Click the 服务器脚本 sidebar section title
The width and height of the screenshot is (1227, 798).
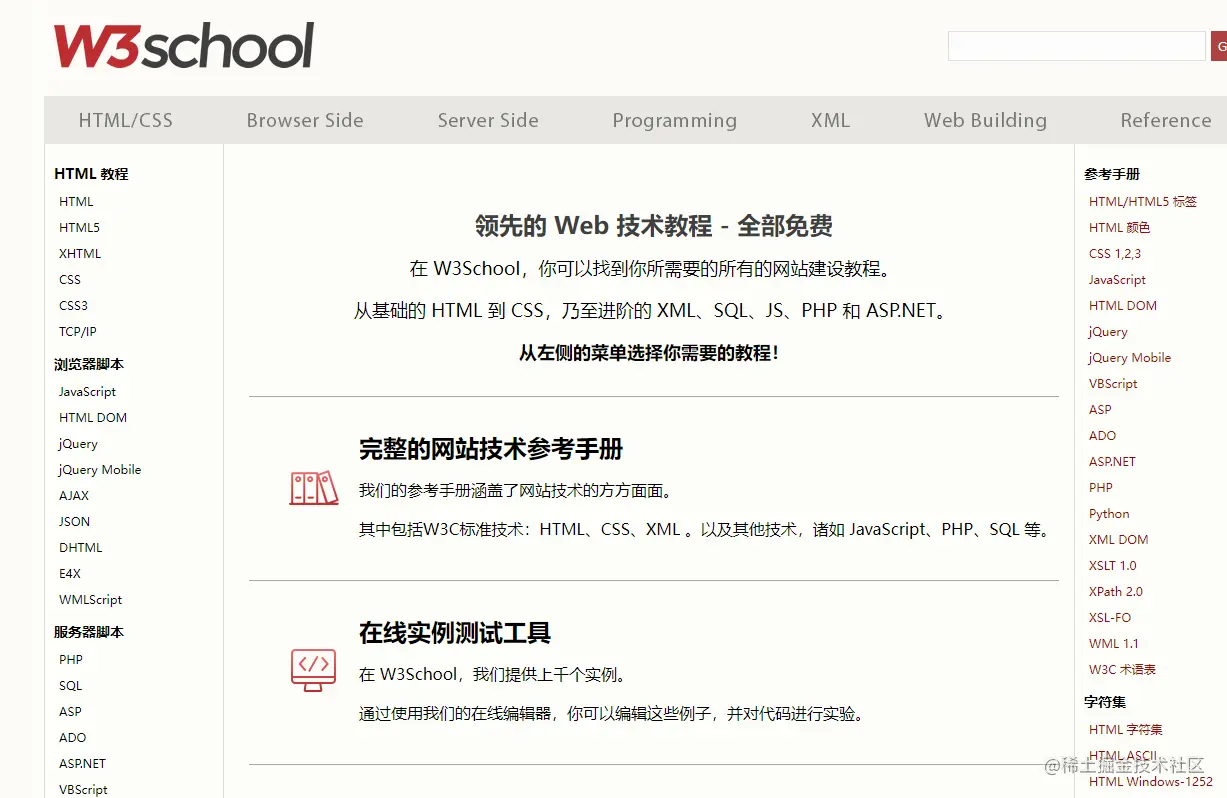tap(89, 632)
